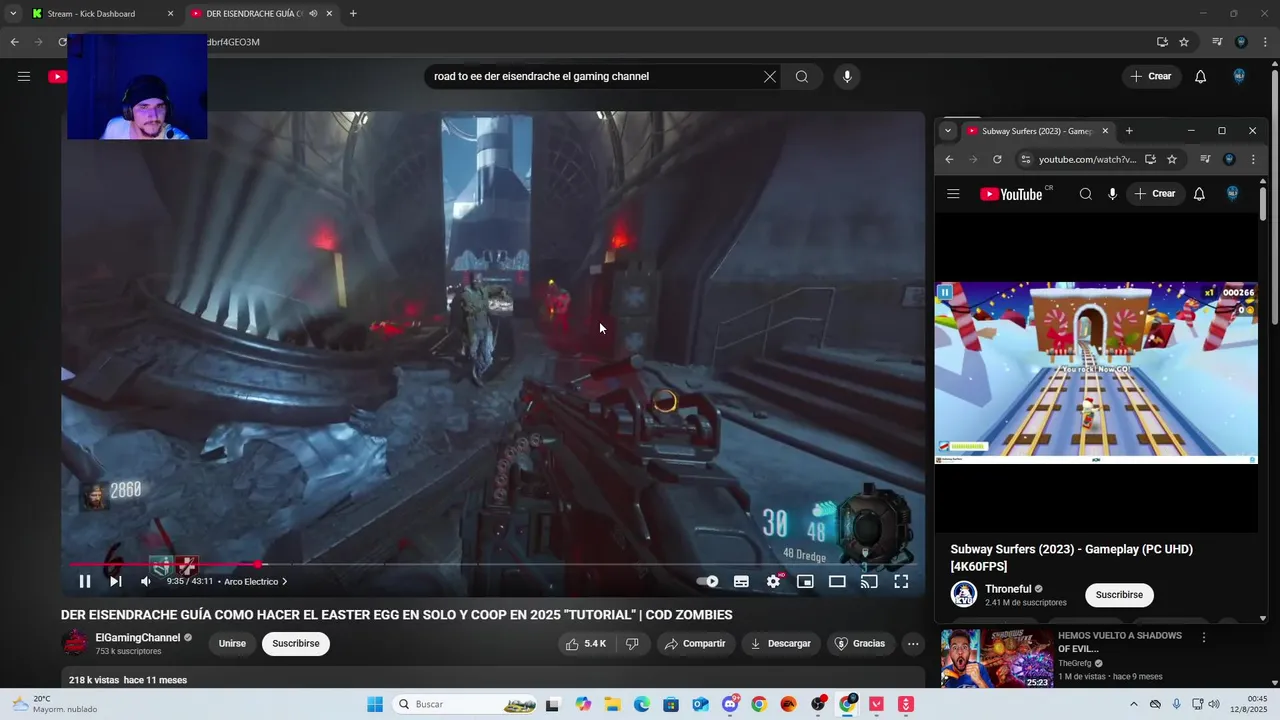This screenshot has height=720, width=1280.
Task: Open Windows Start menu
Action: [375, 704]
